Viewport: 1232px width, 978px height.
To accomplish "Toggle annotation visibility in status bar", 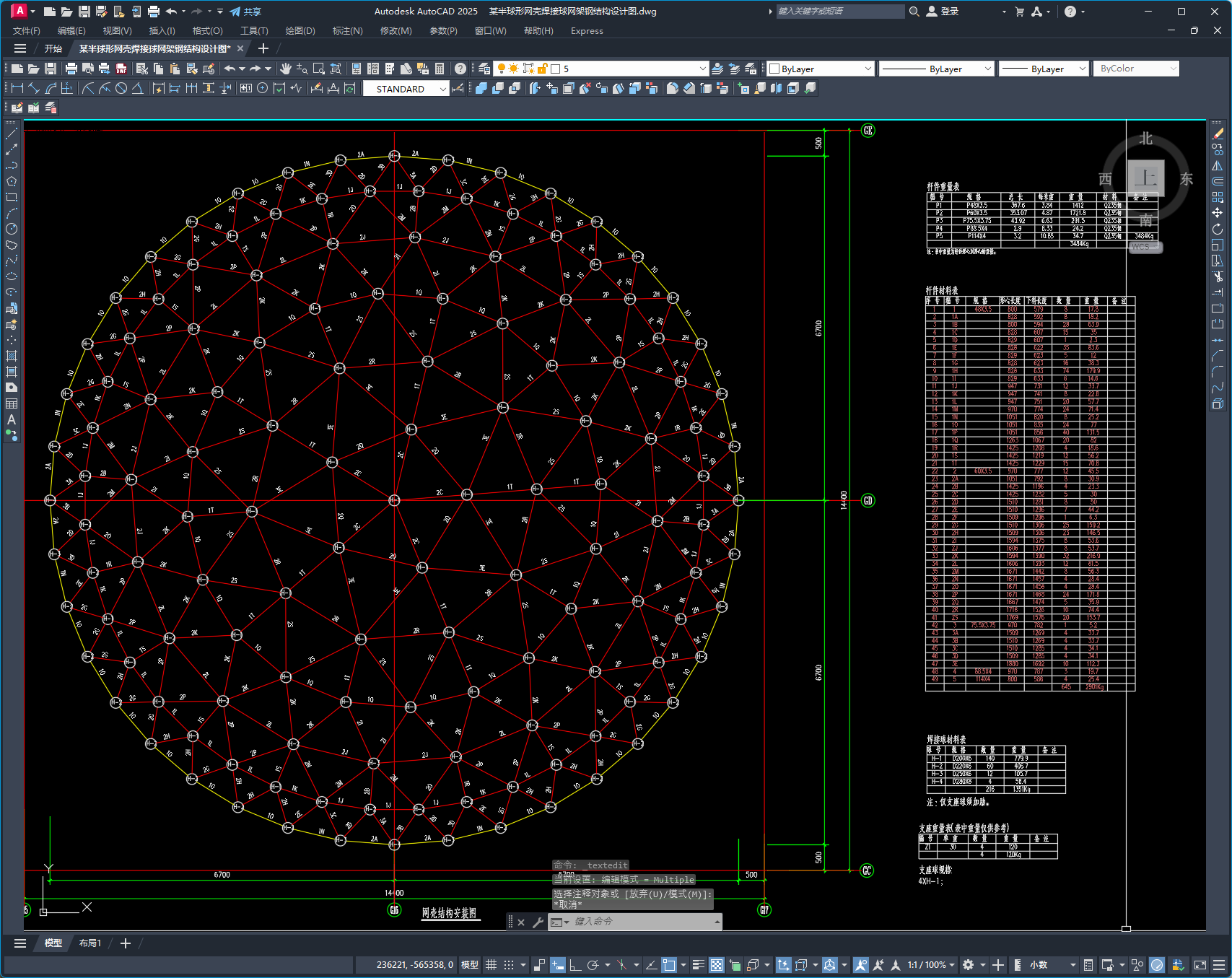I will tap(860, 965).
